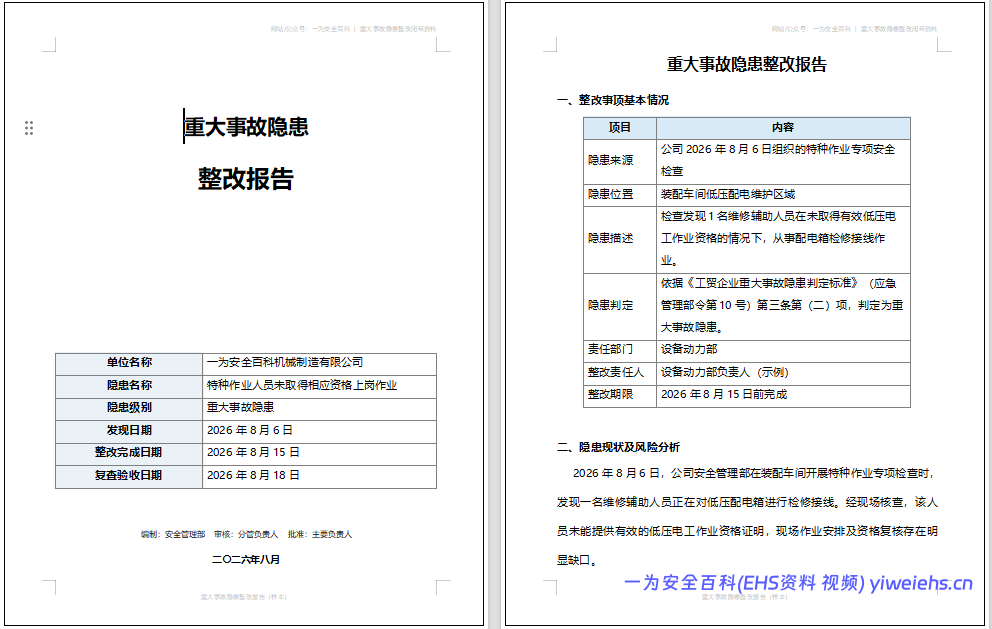992x629 pixels.
Task: Select the '隐患名称' label cell
Action: [129, 386]
